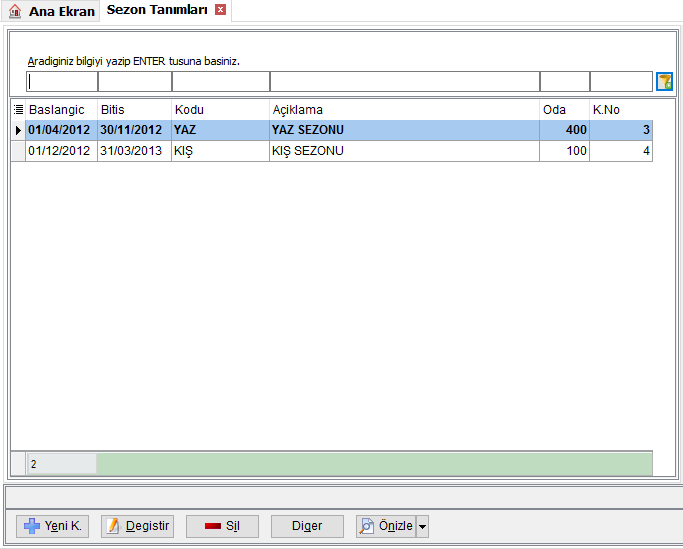This screenshot has height=549, width=683.
Task: Click the row indicator arrow for YAZ row
Action: [18, 130]
